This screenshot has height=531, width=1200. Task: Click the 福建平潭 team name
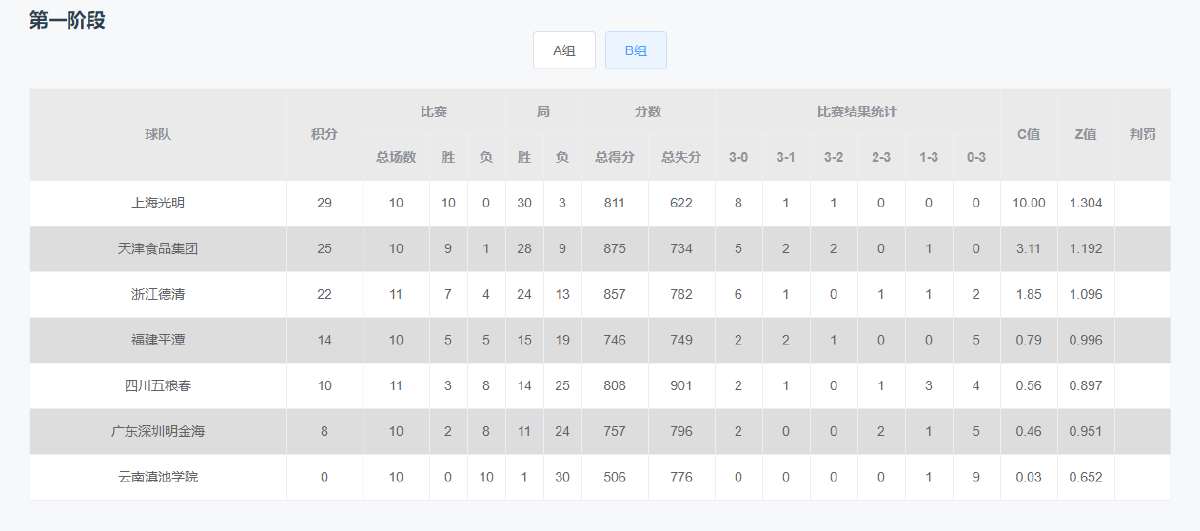click(x=158, y=340)
